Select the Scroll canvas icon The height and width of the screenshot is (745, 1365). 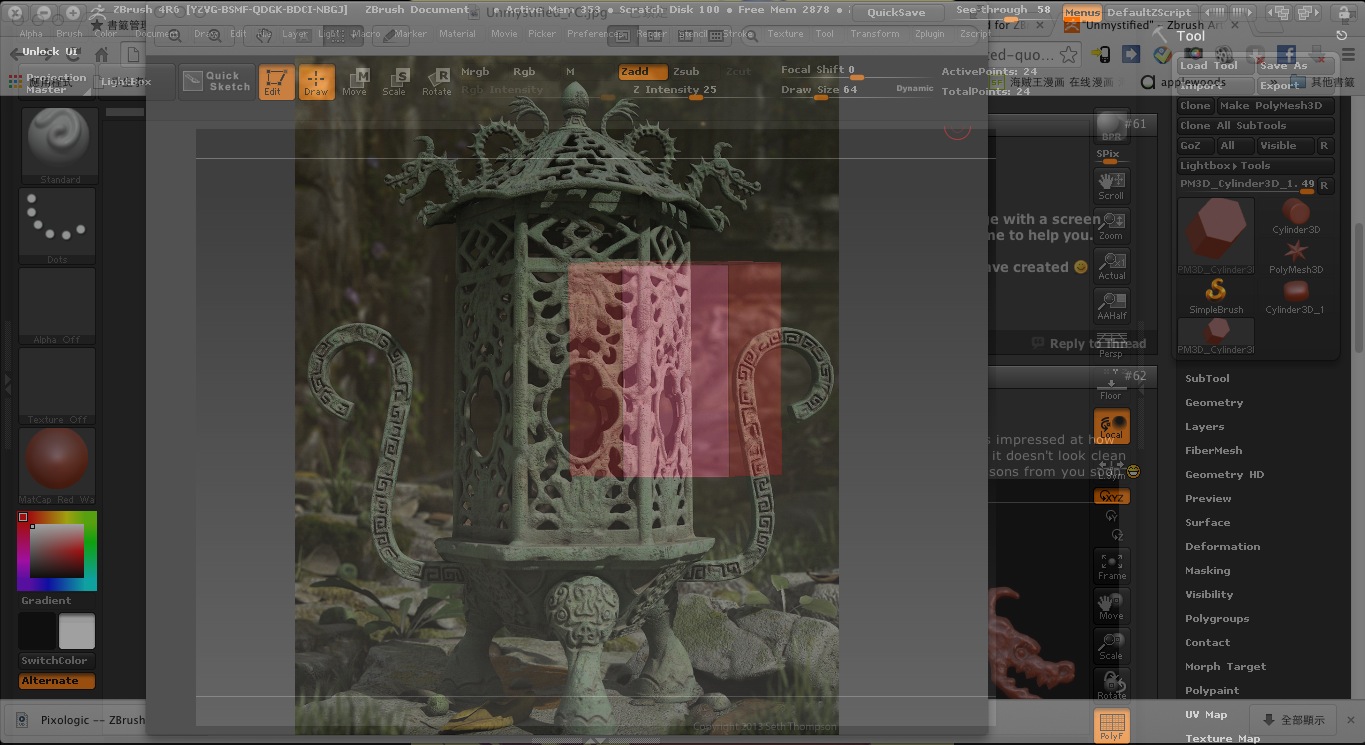[1111, 185]
